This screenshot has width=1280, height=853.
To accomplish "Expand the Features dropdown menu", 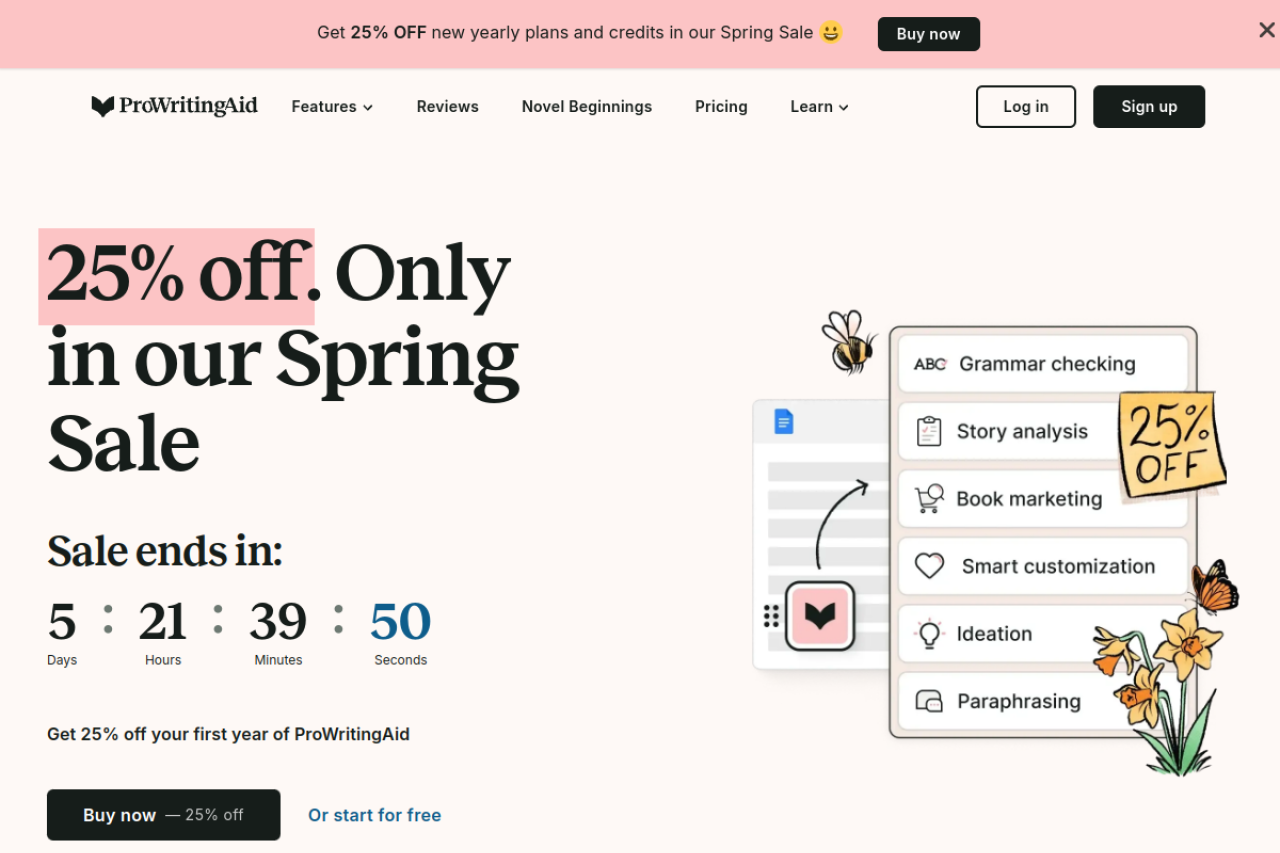I will coord(332,106).
